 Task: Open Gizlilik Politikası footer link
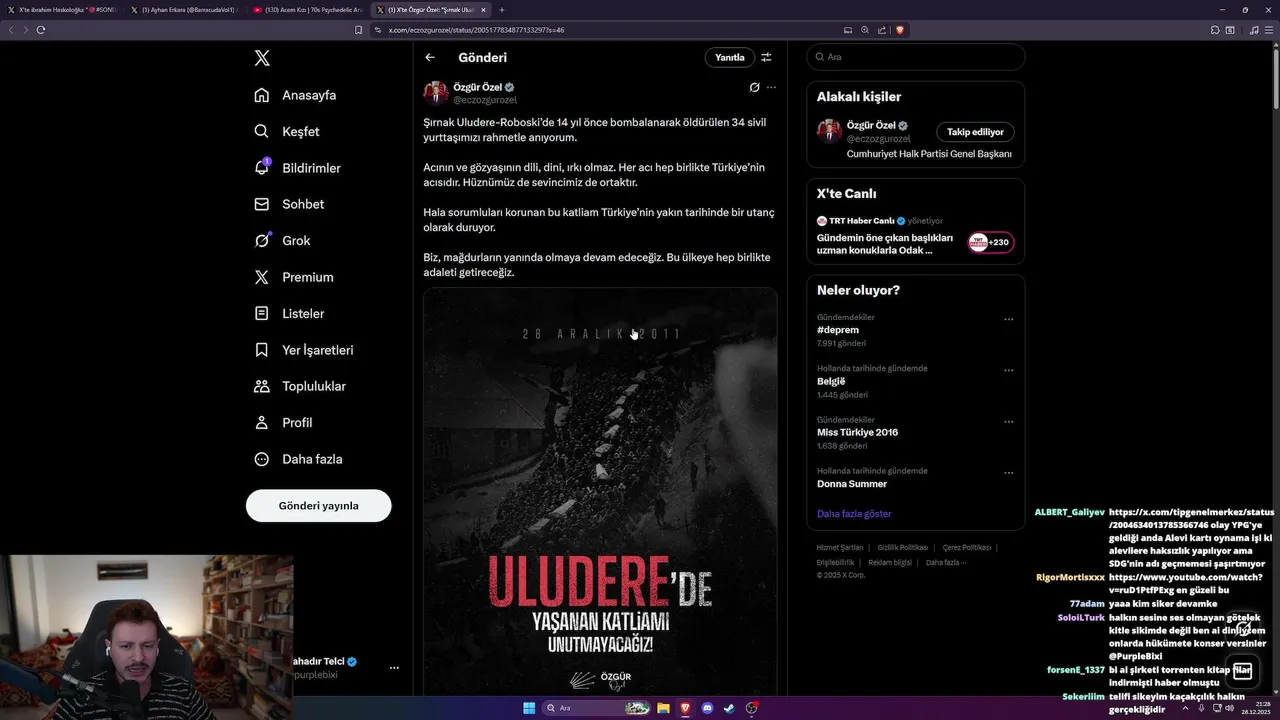pos(903,548)
